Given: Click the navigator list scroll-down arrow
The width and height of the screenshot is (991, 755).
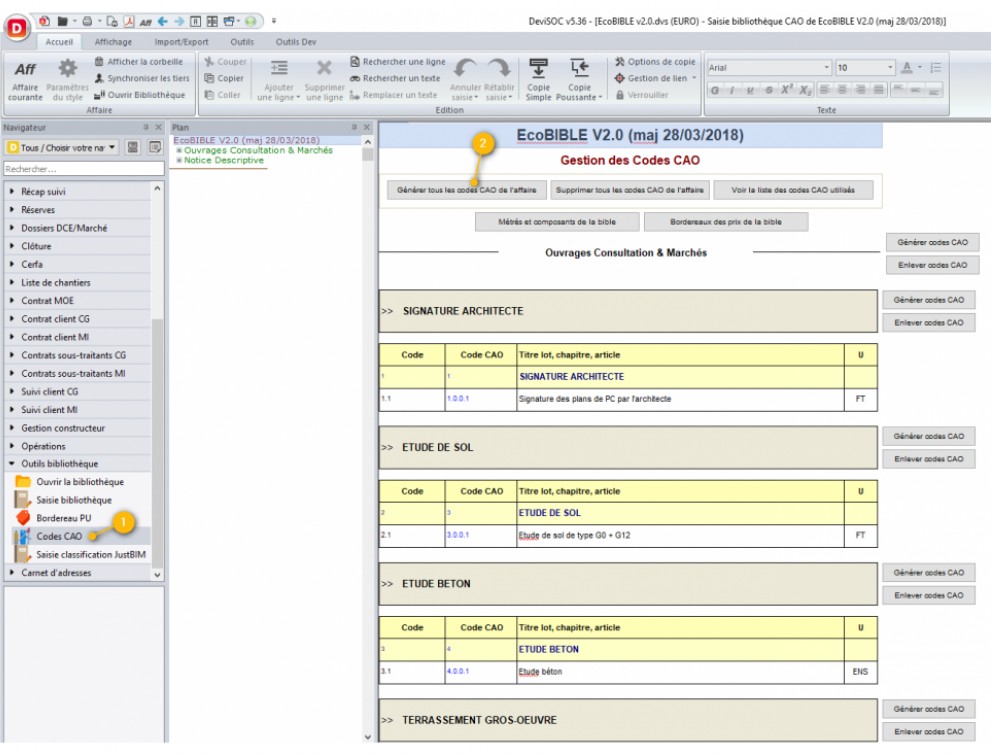Looking at the screenshot, I should point(157,574).
